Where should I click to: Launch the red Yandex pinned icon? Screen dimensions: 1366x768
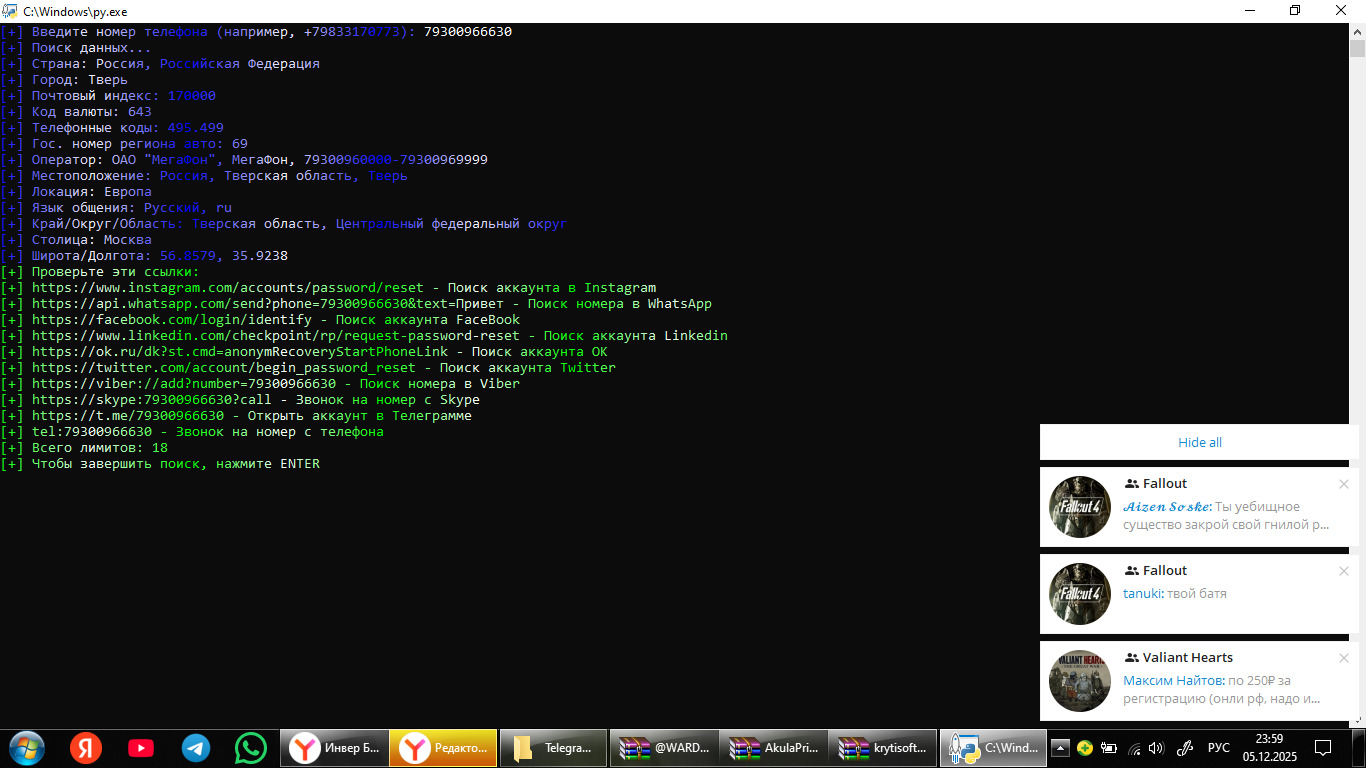pos(85,747)
